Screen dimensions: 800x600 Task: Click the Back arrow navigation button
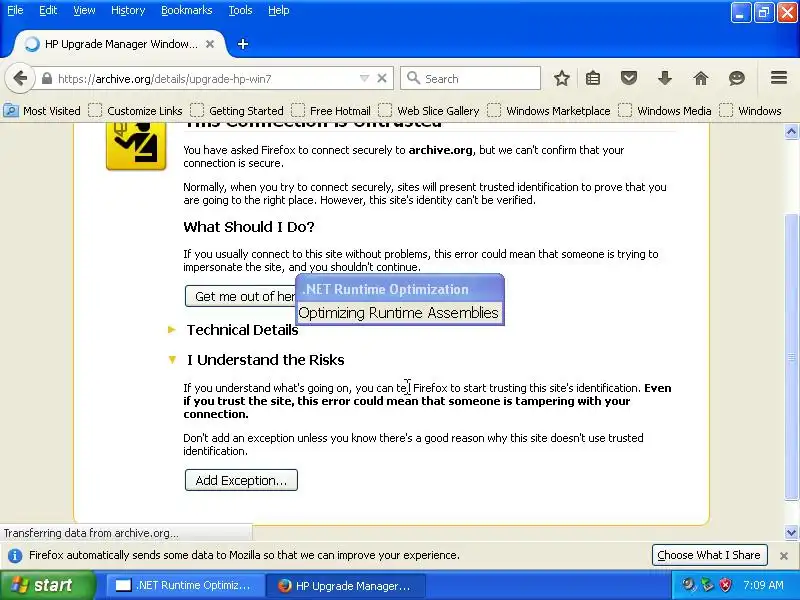click(20, 79)
